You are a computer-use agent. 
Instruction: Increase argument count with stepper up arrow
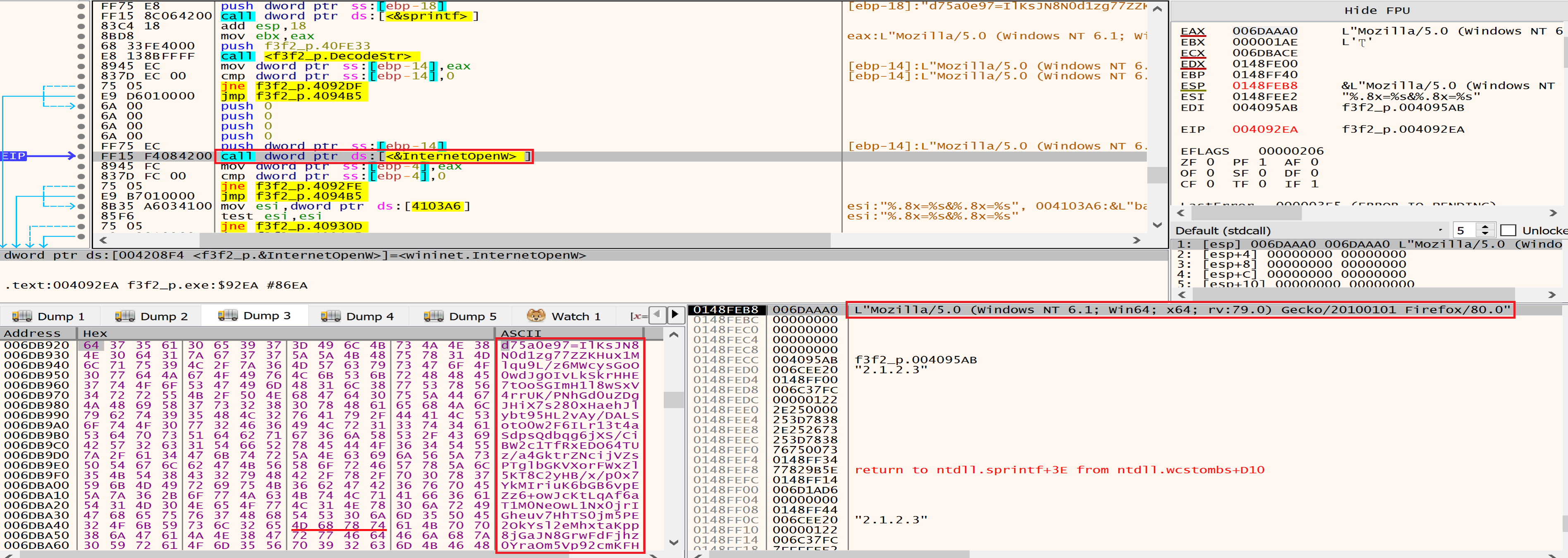click(1485, 227)
